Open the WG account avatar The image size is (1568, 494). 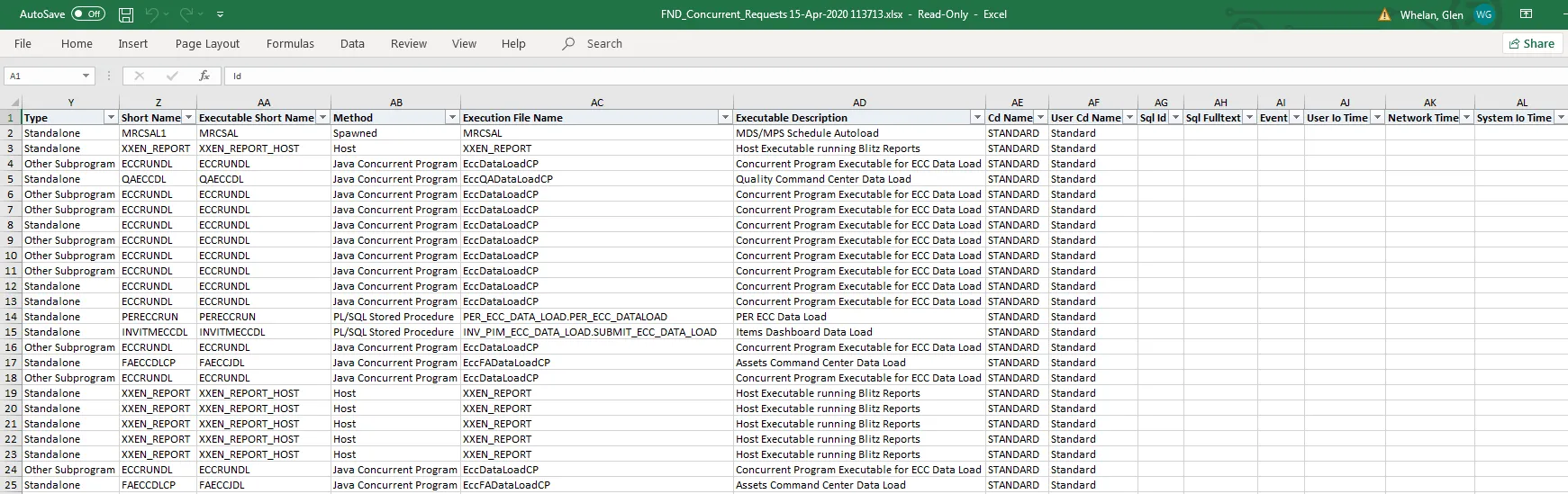coord(1483,14)
